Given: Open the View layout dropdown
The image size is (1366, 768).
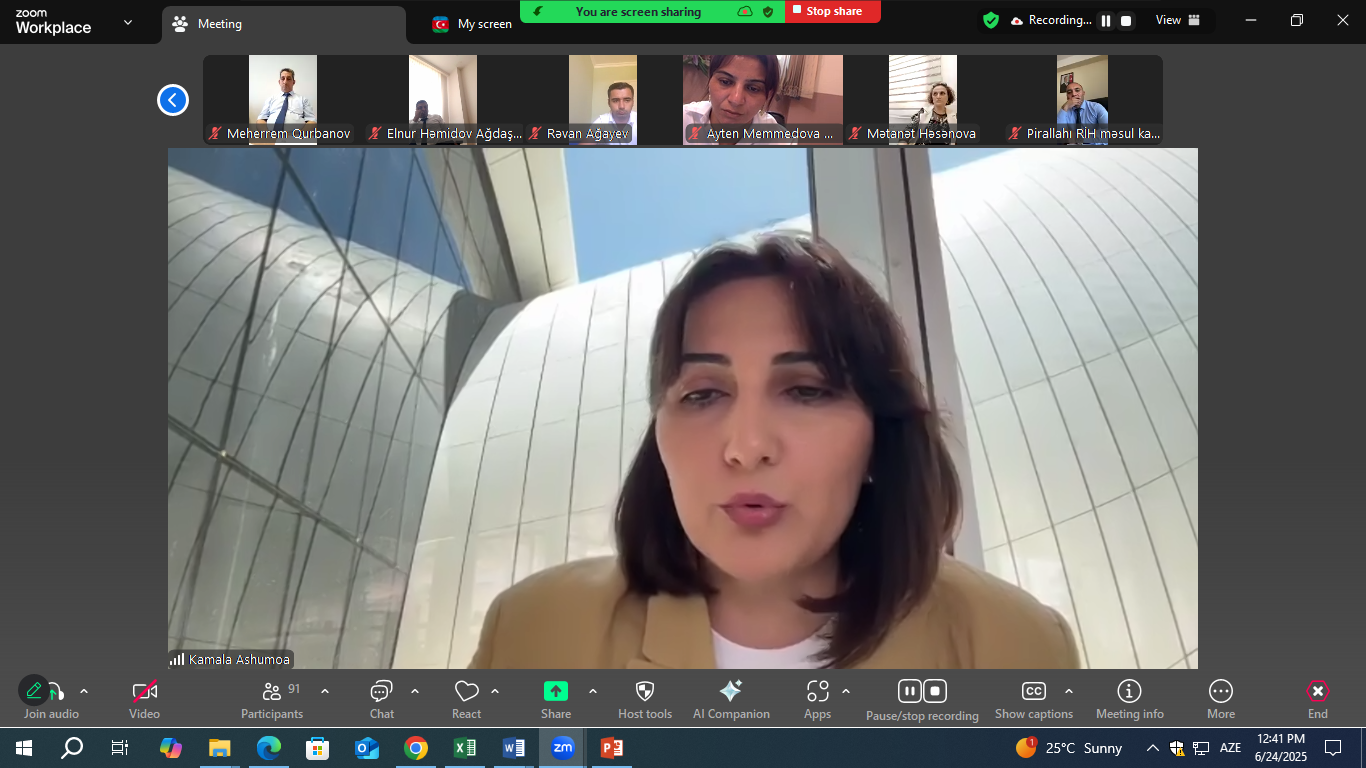Looking at the screenshot, I should 1178,20.
